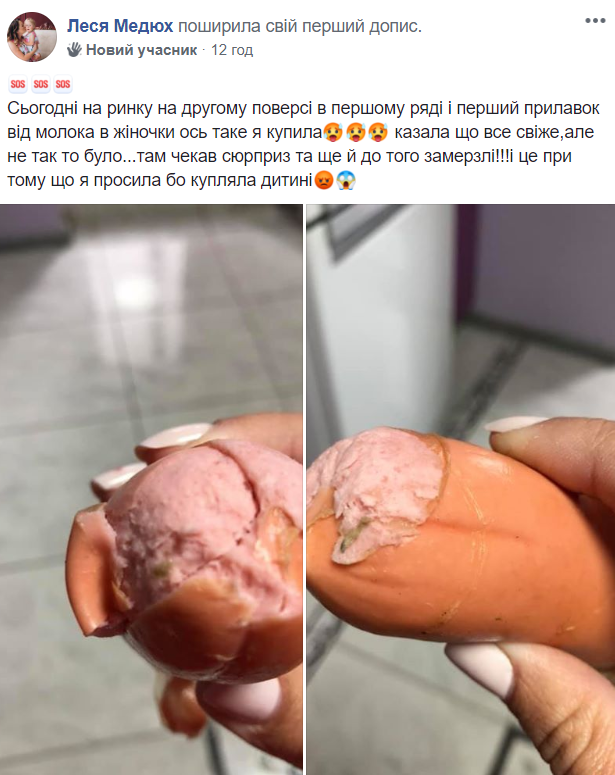Open the right sausage photo
This screenshot has width=615, height=775.
tap(461, 489)
